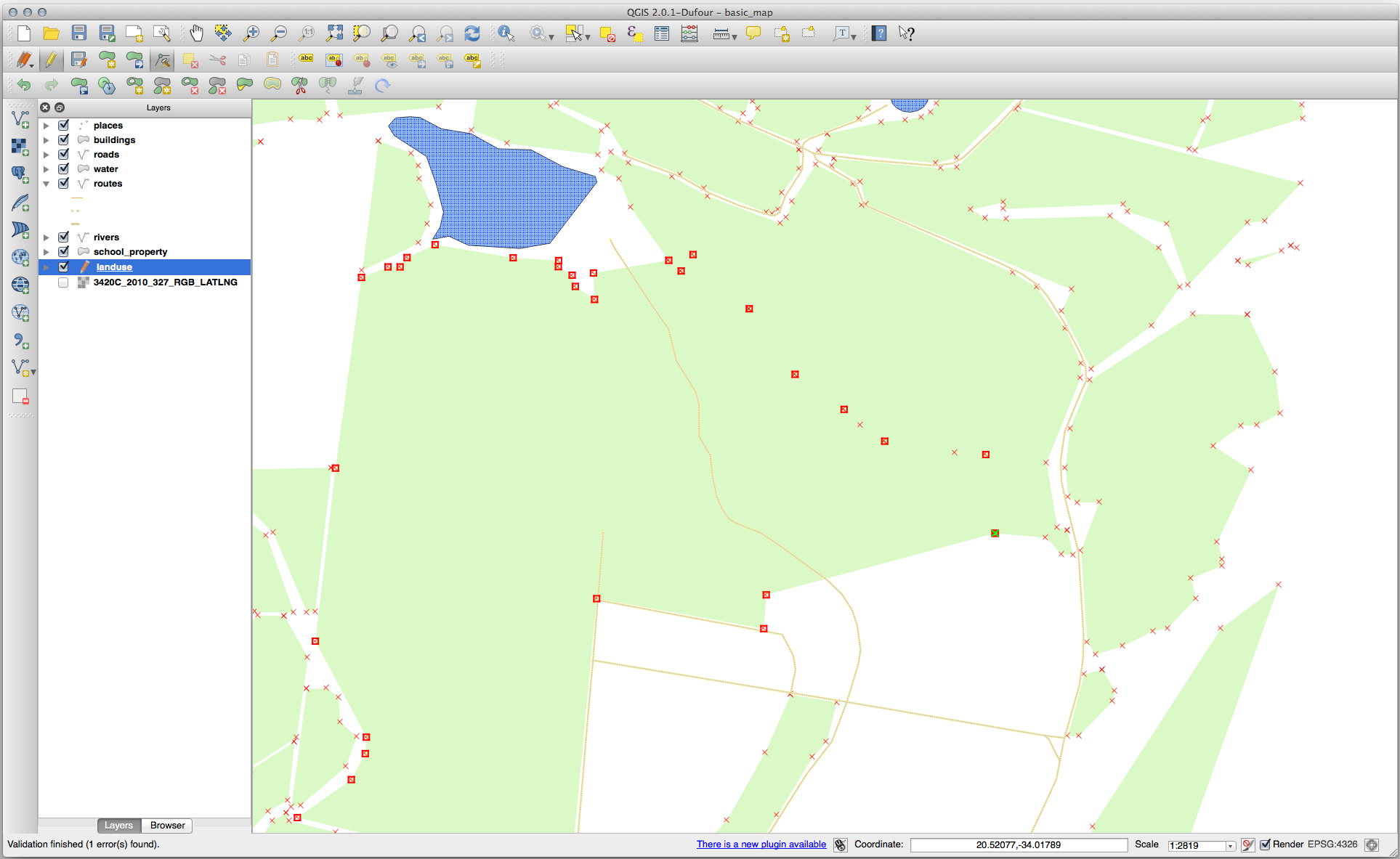
Task: Enable the 3420C_2010_327_RGB_LATLNG raster layer
Action: [x=64, y=282]
